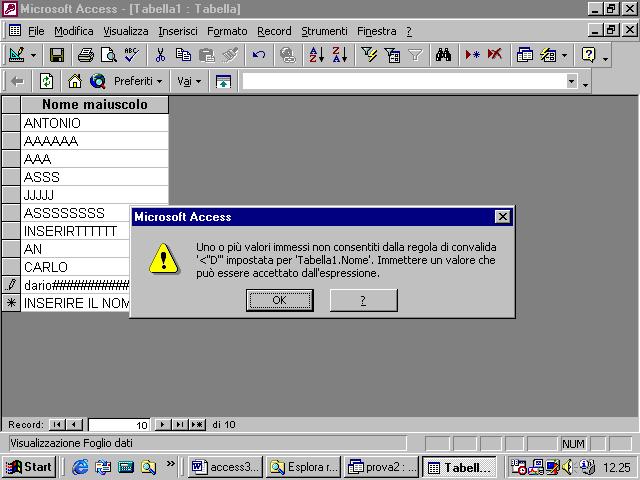Click Filter By Form icon
640x480 pixels.
pyautogui.click(x=392, y=55)
